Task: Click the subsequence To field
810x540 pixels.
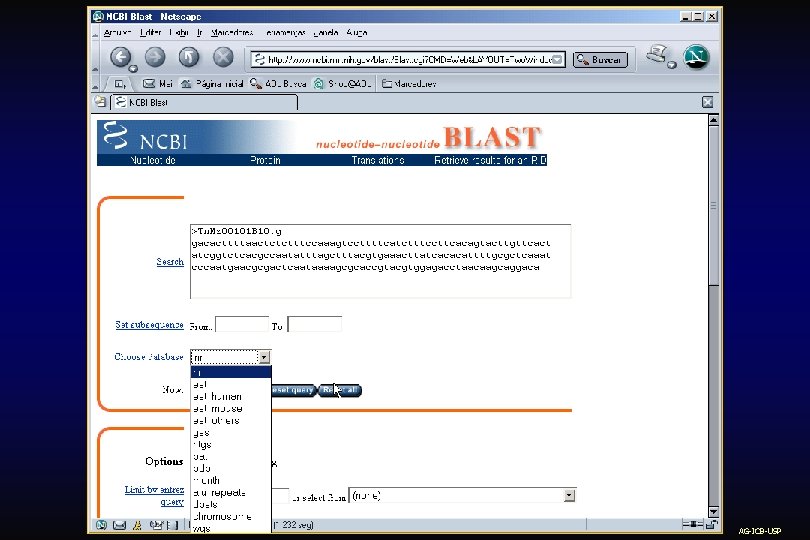Action: [x=315, y=325]
